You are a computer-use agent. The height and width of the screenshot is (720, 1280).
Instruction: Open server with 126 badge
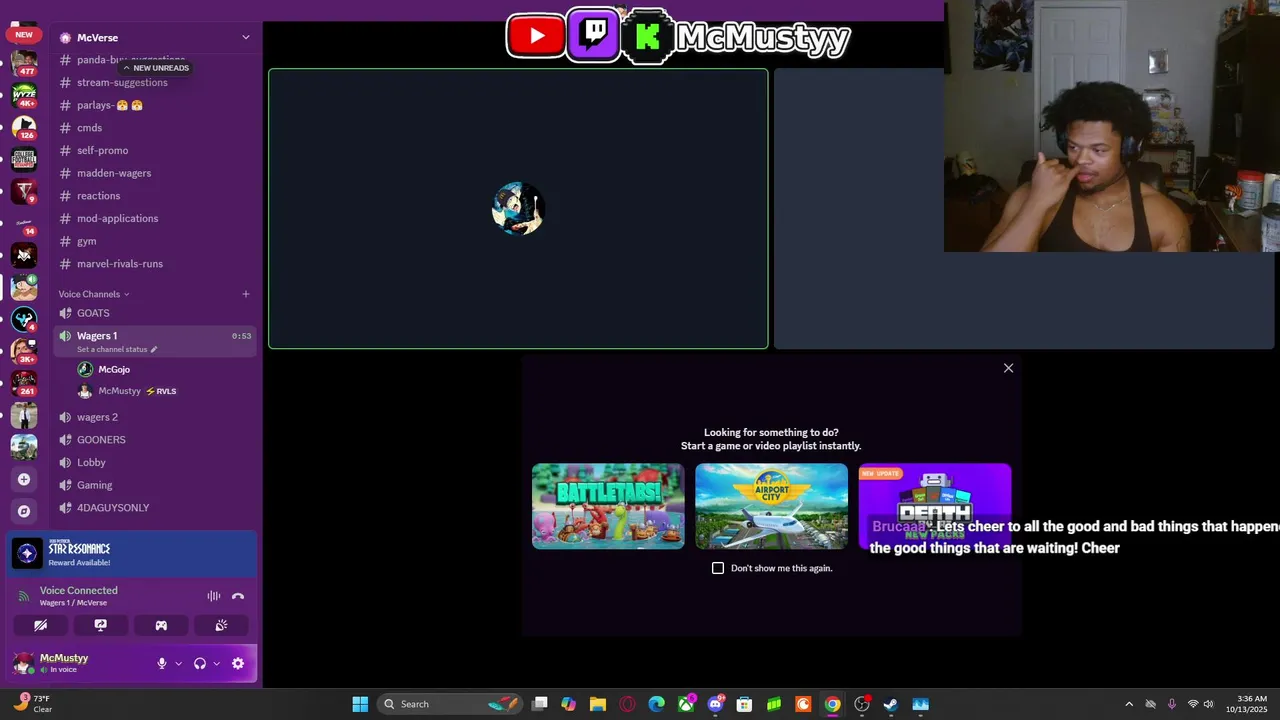coord(24,128)
